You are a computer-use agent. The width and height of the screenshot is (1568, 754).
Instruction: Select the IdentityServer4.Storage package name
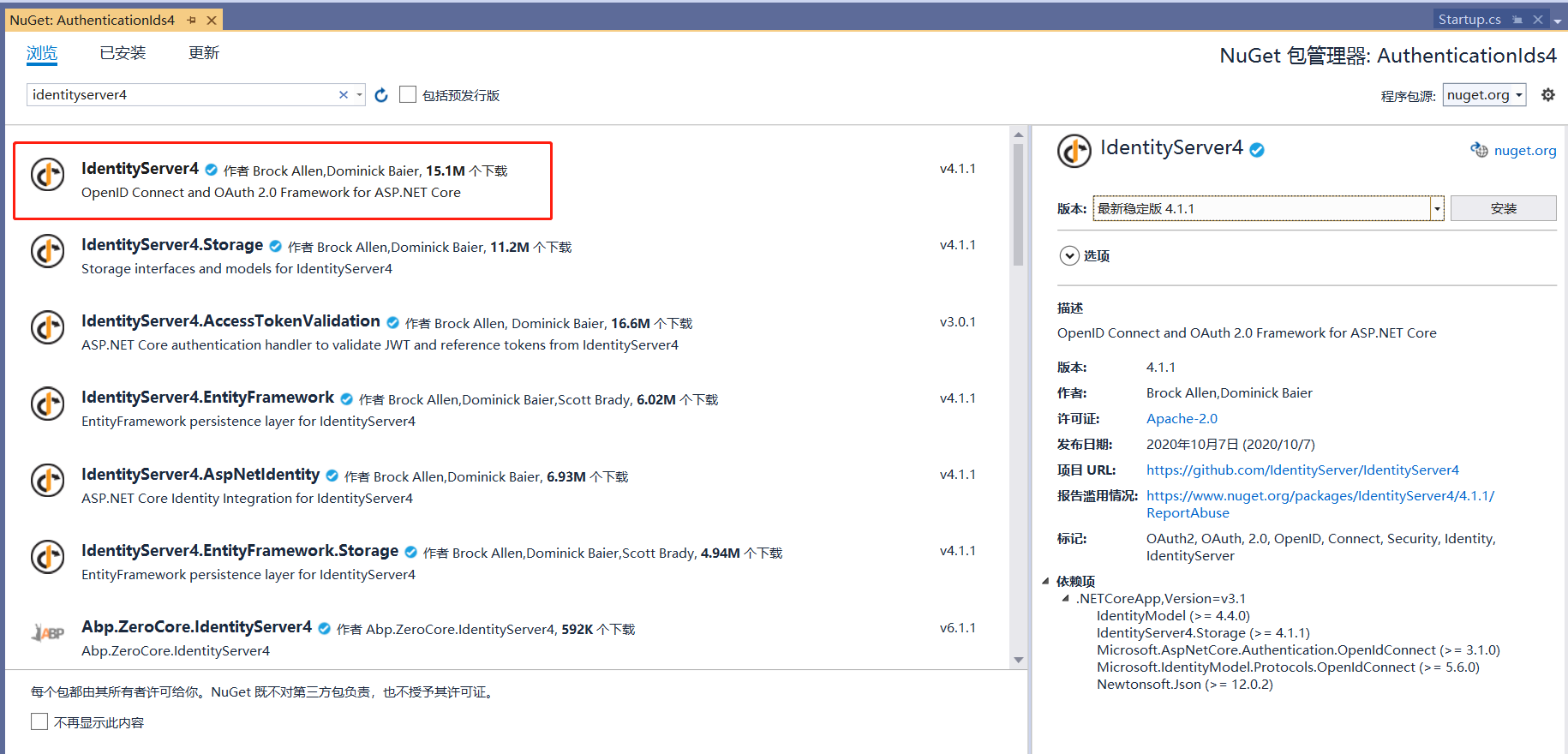172,245
